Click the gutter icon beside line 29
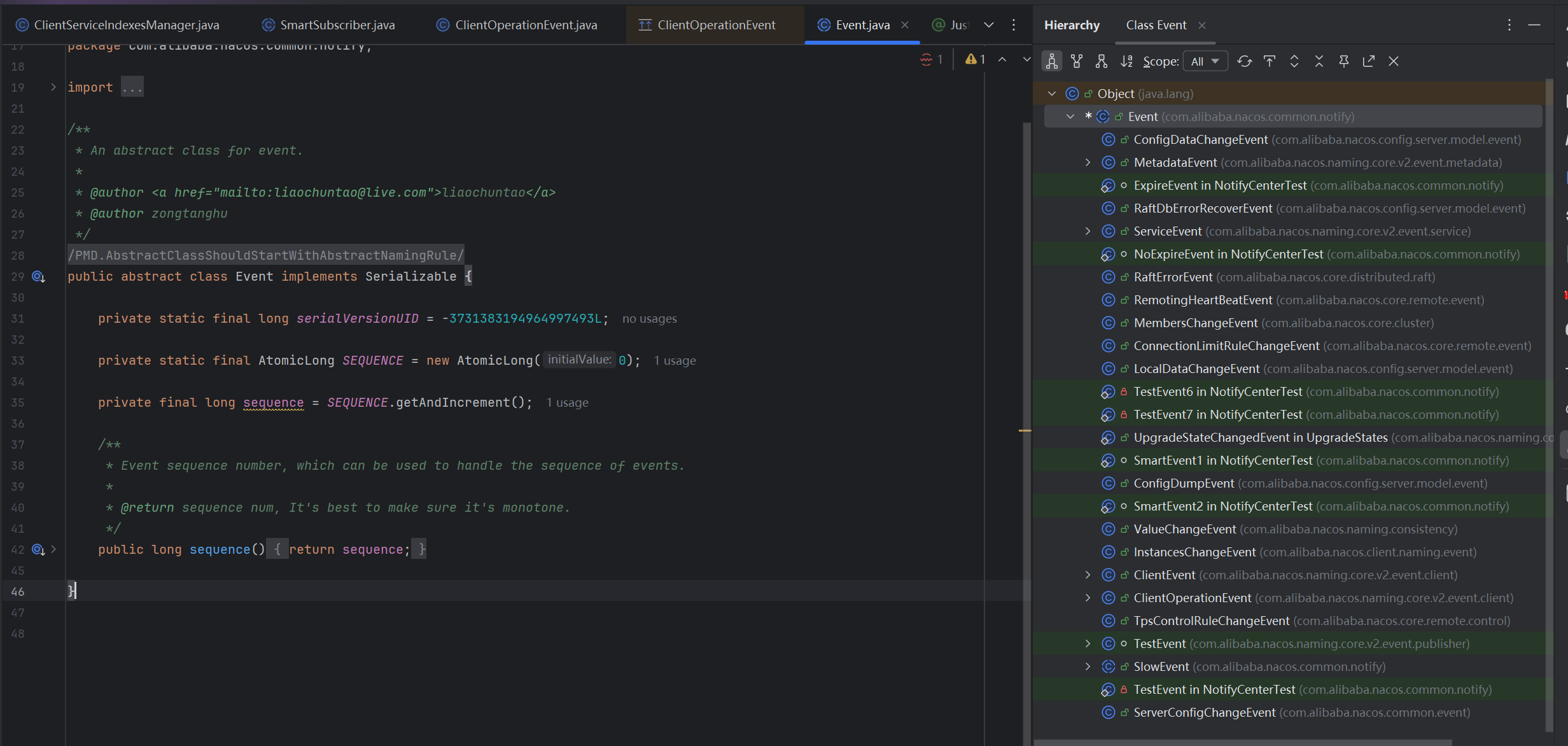The image size is (1568, 746). 38,276
